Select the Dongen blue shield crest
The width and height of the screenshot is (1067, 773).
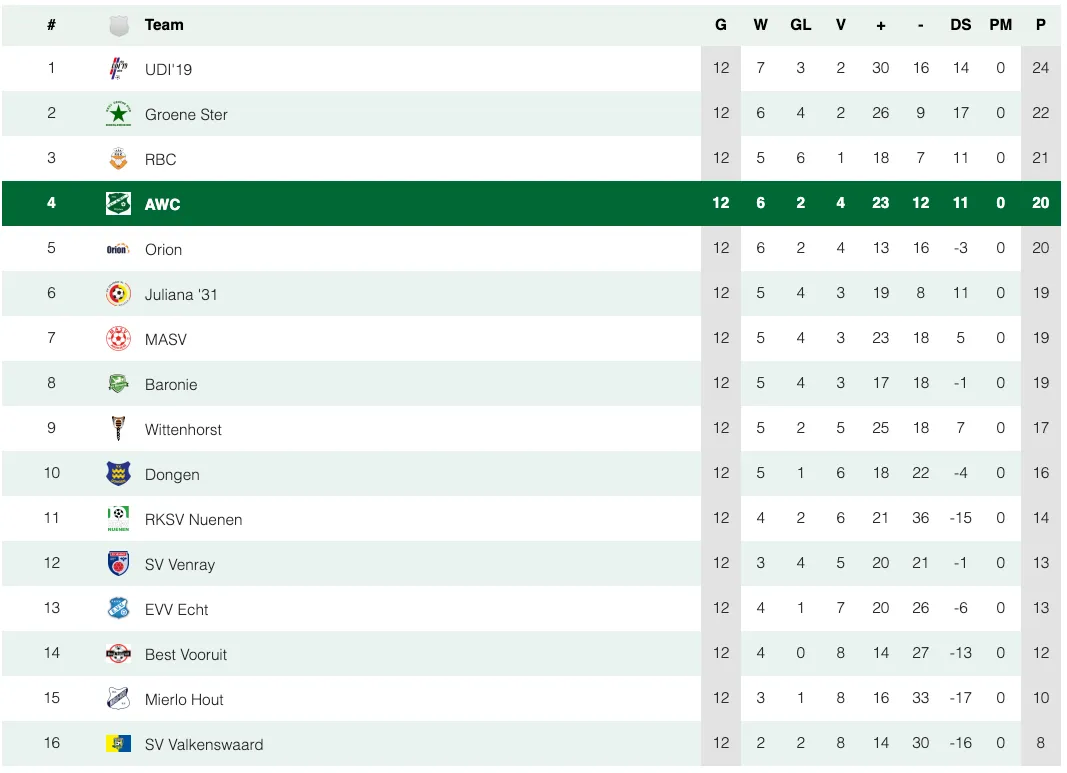point(118,474)
